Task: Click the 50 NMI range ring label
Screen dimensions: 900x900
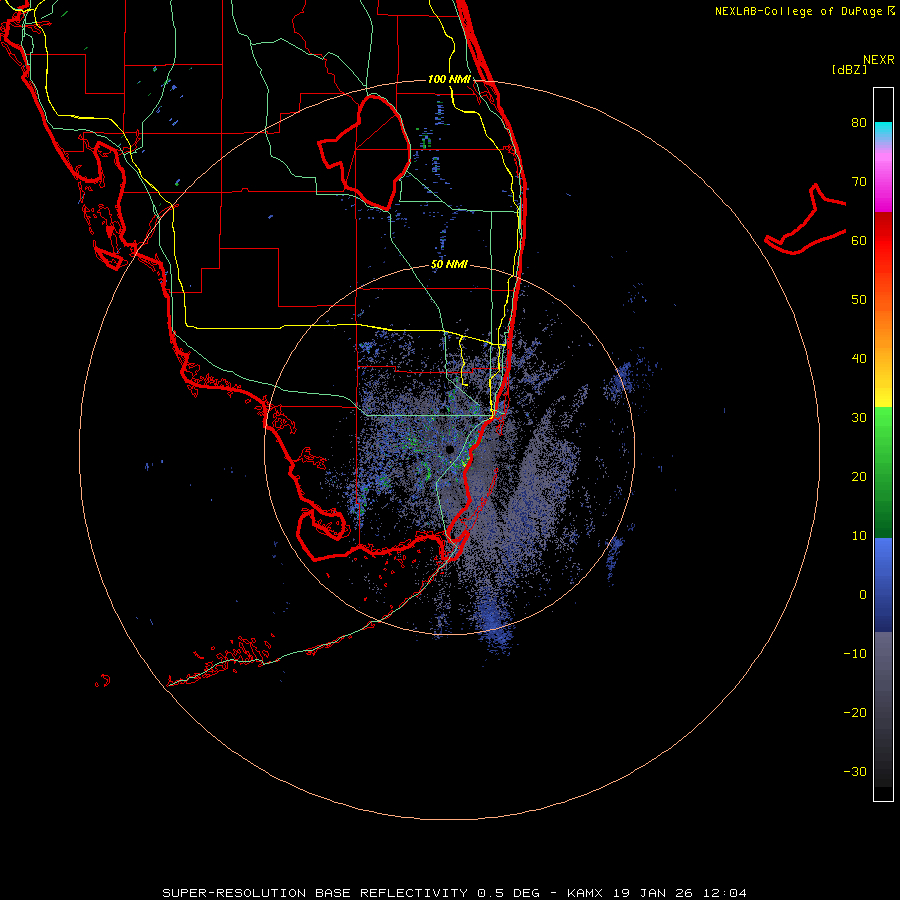Action: (449, 265)
